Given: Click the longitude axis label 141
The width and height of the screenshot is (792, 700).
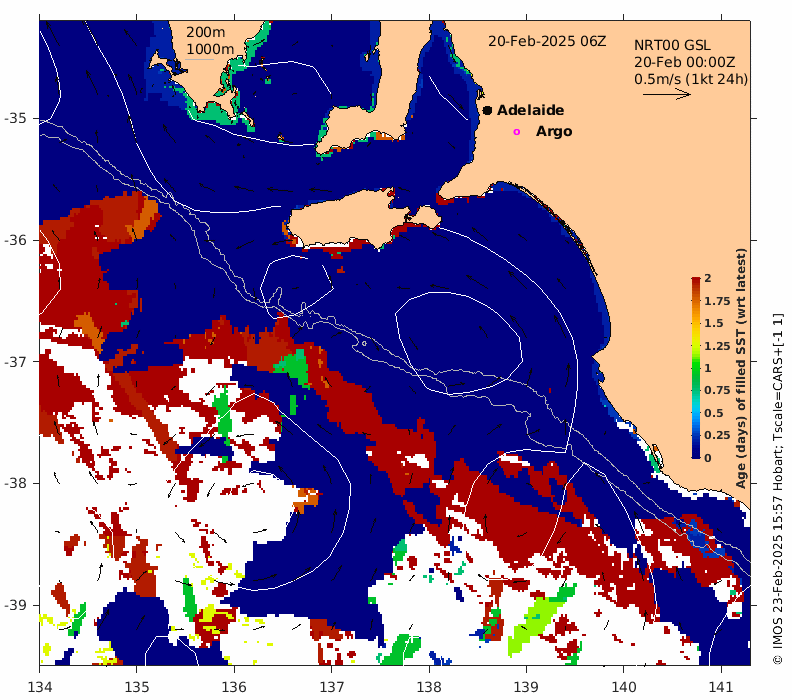Looking at the screenshot, I should click(x=721, y=687).
